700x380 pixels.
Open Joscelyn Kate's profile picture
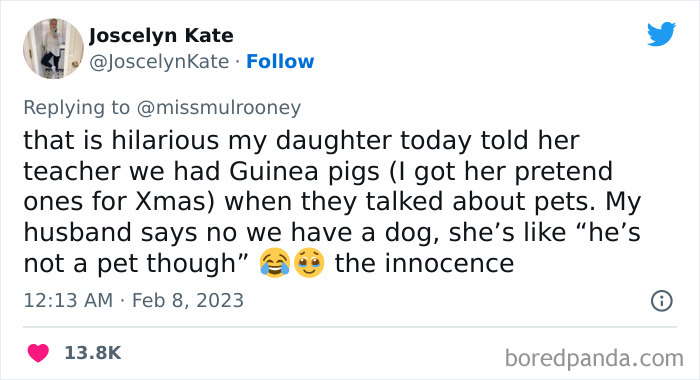pos(54,49)
